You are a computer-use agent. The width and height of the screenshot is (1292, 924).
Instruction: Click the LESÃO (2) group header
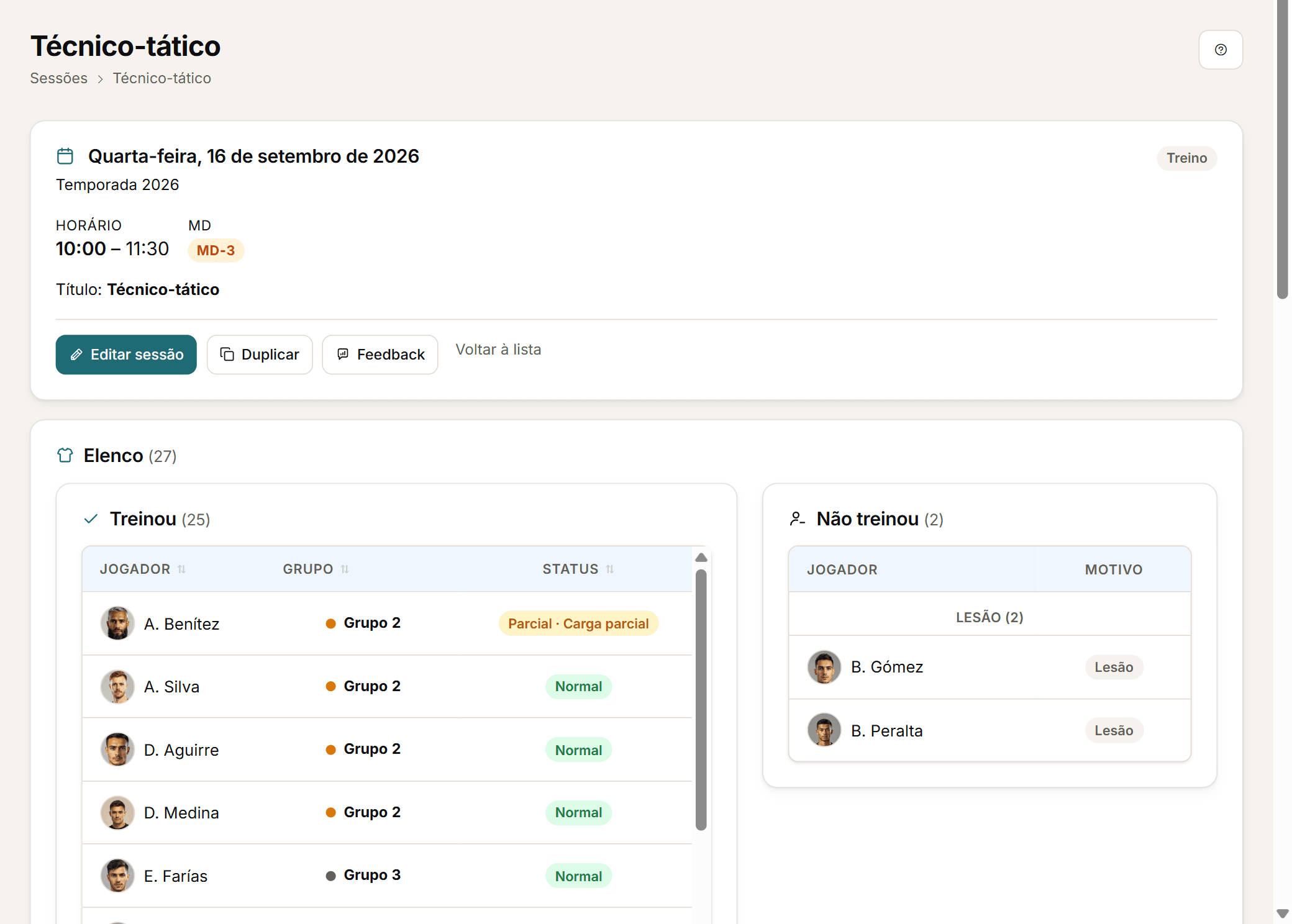(989, 617)
